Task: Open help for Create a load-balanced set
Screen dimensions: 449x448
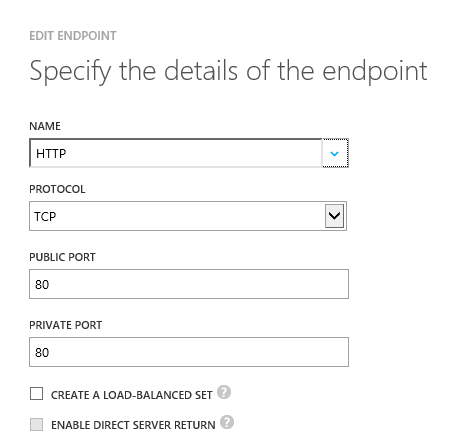Action: click(x=224, y=392)
